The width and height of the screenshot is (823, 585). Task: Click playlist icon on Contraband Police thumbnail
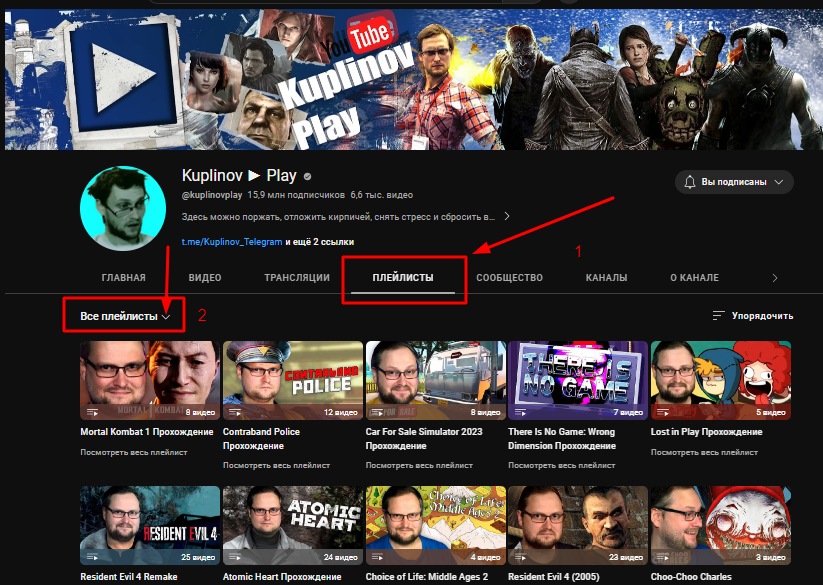click(x=235, y=412)
